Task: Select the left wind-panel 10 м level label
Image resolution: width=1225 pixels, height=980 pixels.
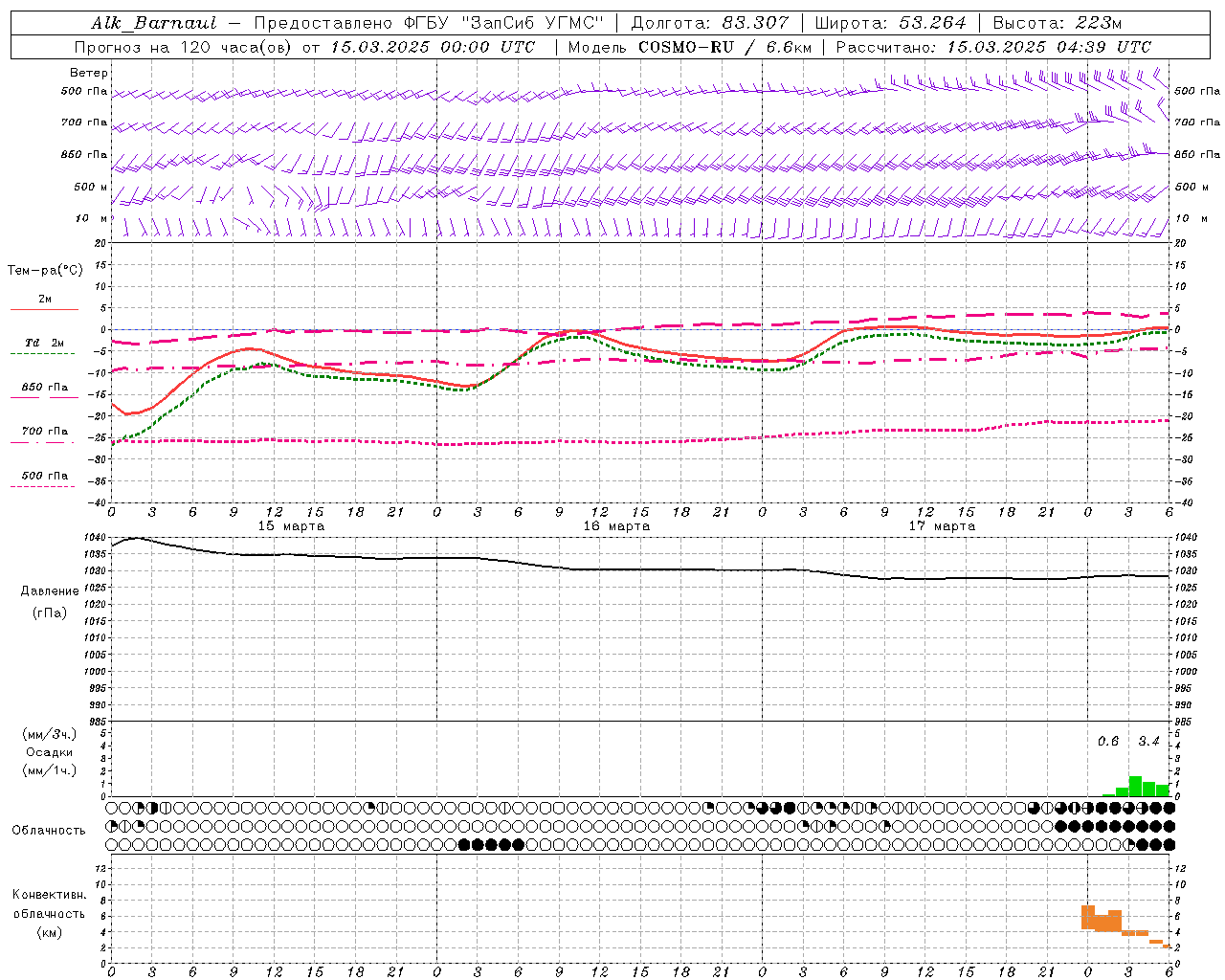Action: click(91, 219)
